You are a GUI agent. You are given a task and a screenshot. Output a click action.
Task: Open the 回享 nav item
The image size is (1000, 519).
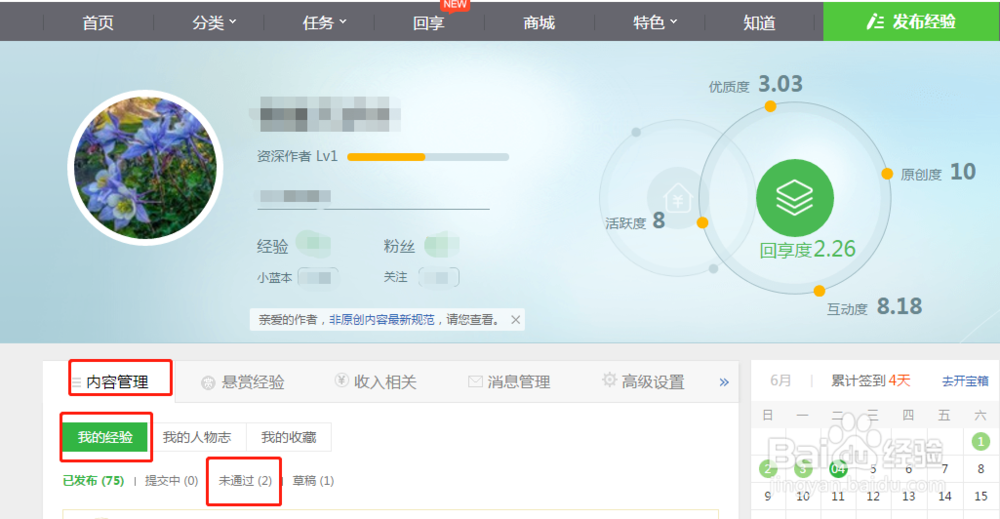pyautogui.click(x=429, y=23)
